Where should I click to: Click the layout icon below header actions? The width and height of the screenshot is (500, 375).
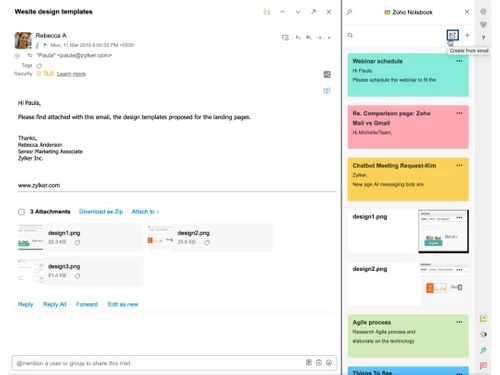tap(327, 74)
